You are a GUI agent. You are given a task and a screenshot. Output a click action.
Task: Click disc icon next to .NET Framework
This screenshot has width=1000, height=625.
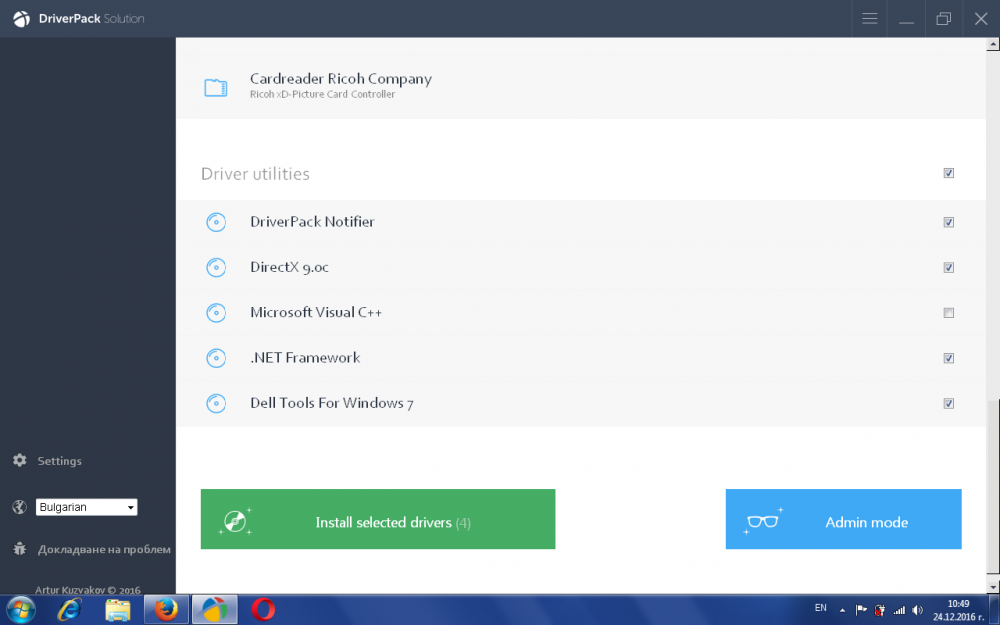(216, 358)
